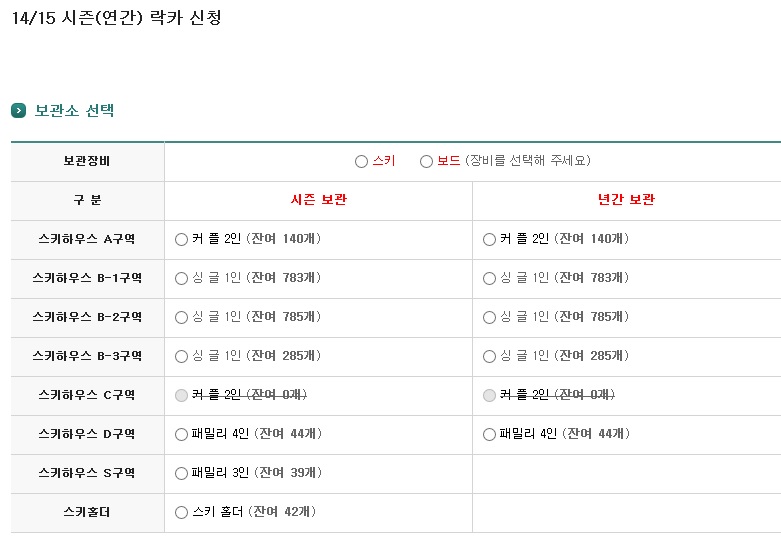Select B-1구역 싱글 1인 시즌 보관 option
Image resolution: width=781 pixels, height=560 pixels.
181,279
